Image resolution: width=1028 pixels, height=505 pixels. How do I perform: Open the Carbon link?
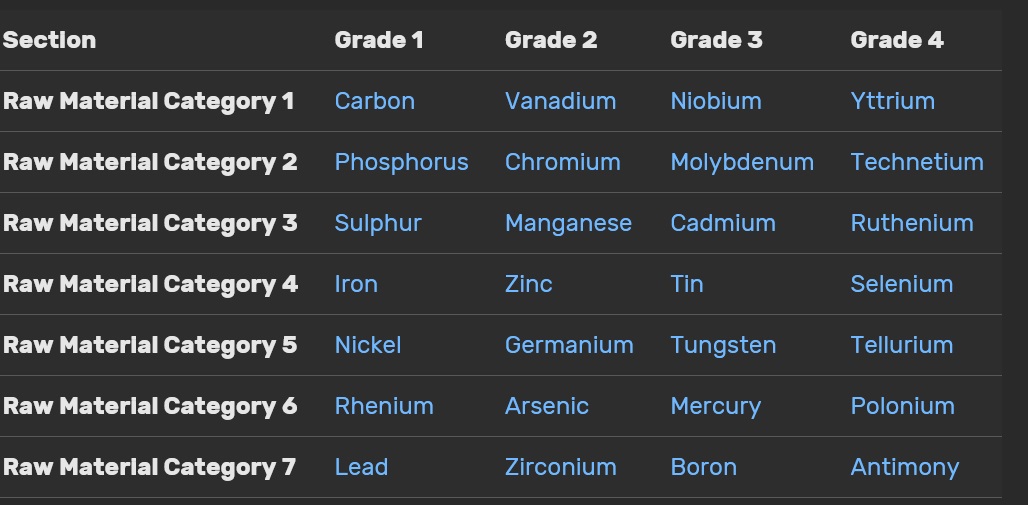pyautogui.click(x=374, y=101)
